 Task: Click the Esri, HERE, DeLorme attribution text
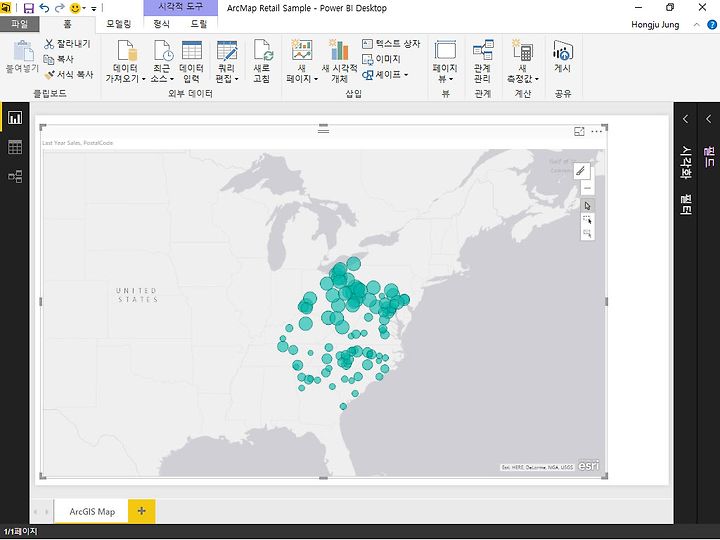[537, 467]
